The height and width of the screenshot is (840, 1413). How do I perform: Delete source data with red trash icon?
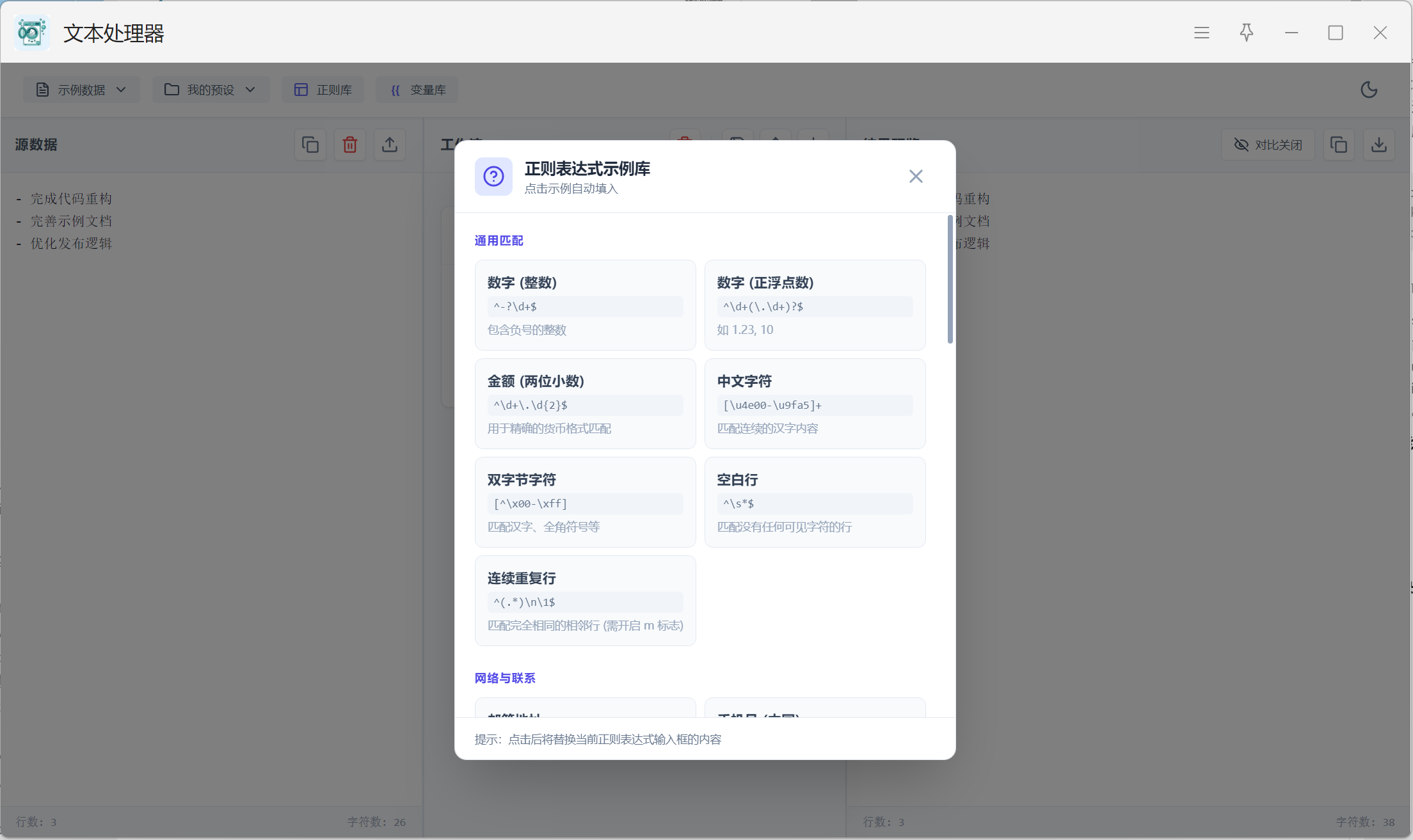coord(350,145)
